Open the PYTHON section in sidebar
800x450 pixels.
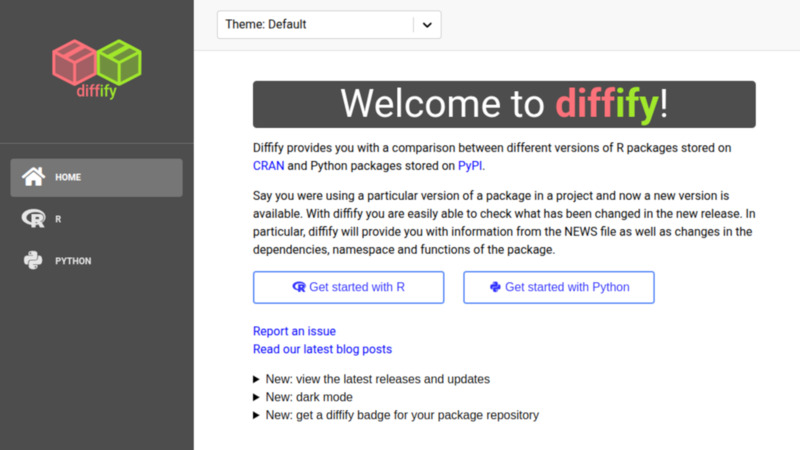pyautogui.click(x=96, y=261)
